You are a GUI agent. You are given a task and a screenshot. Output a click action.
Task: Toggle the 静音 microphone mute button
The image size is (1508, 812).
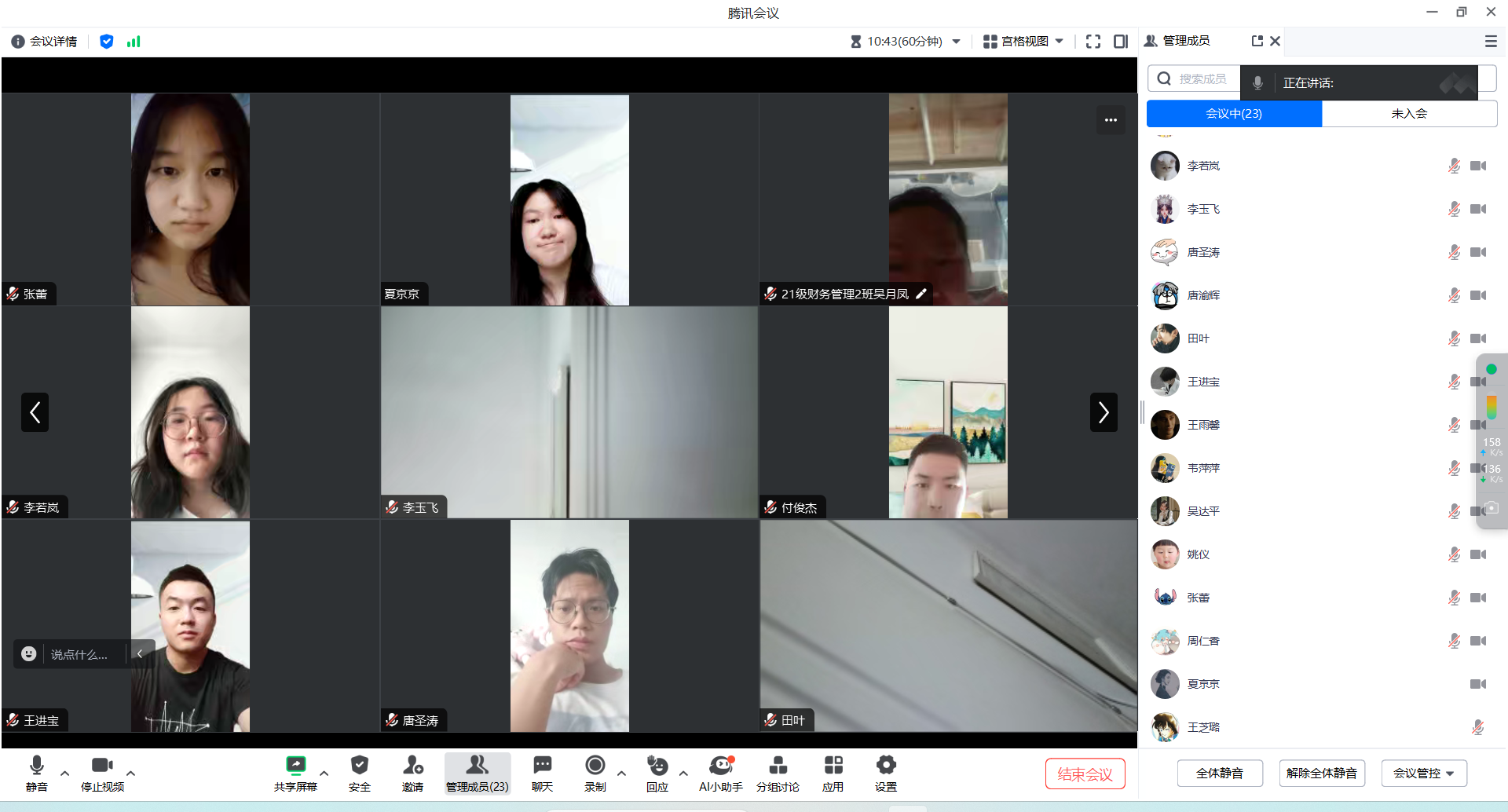pyautogui.click(x=36, y=773)
